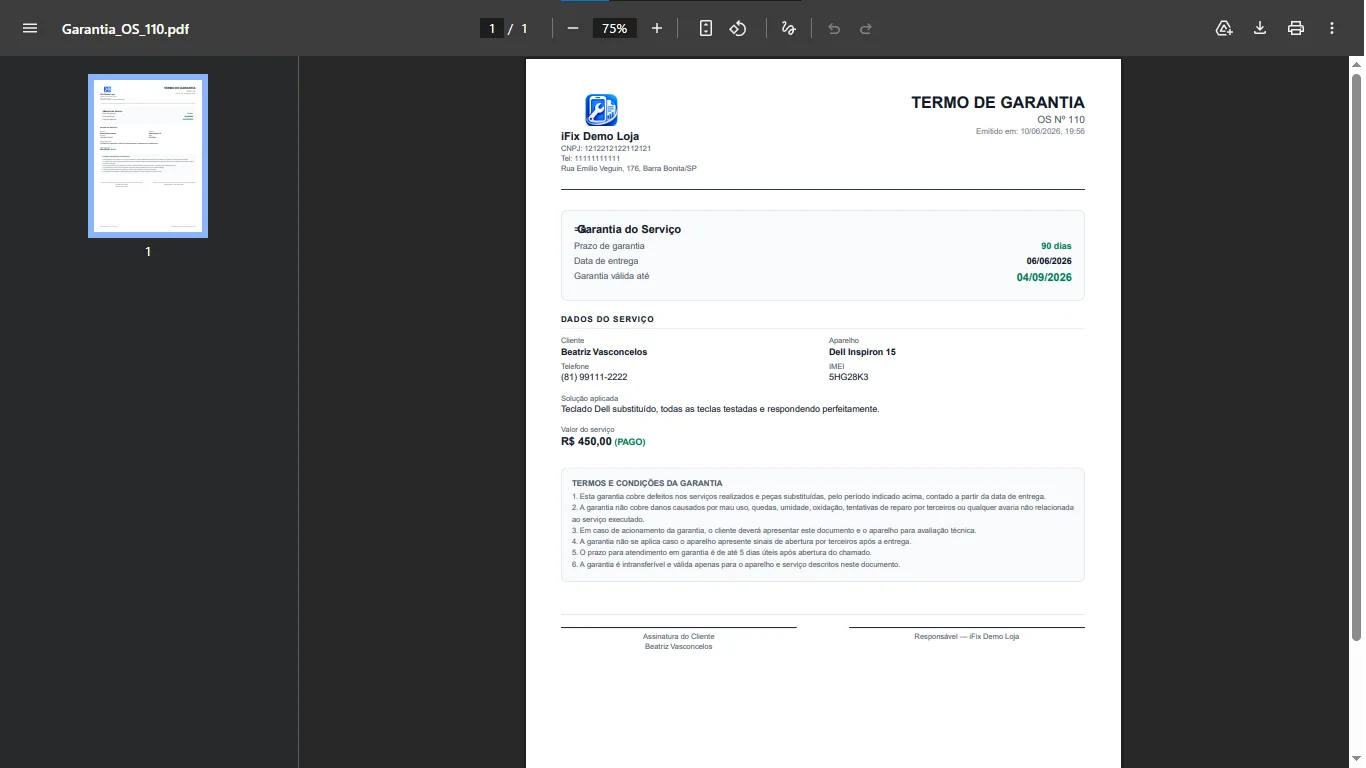Zoom in with the plus icon
The image size is (1366, 768).
pos(657,28)
